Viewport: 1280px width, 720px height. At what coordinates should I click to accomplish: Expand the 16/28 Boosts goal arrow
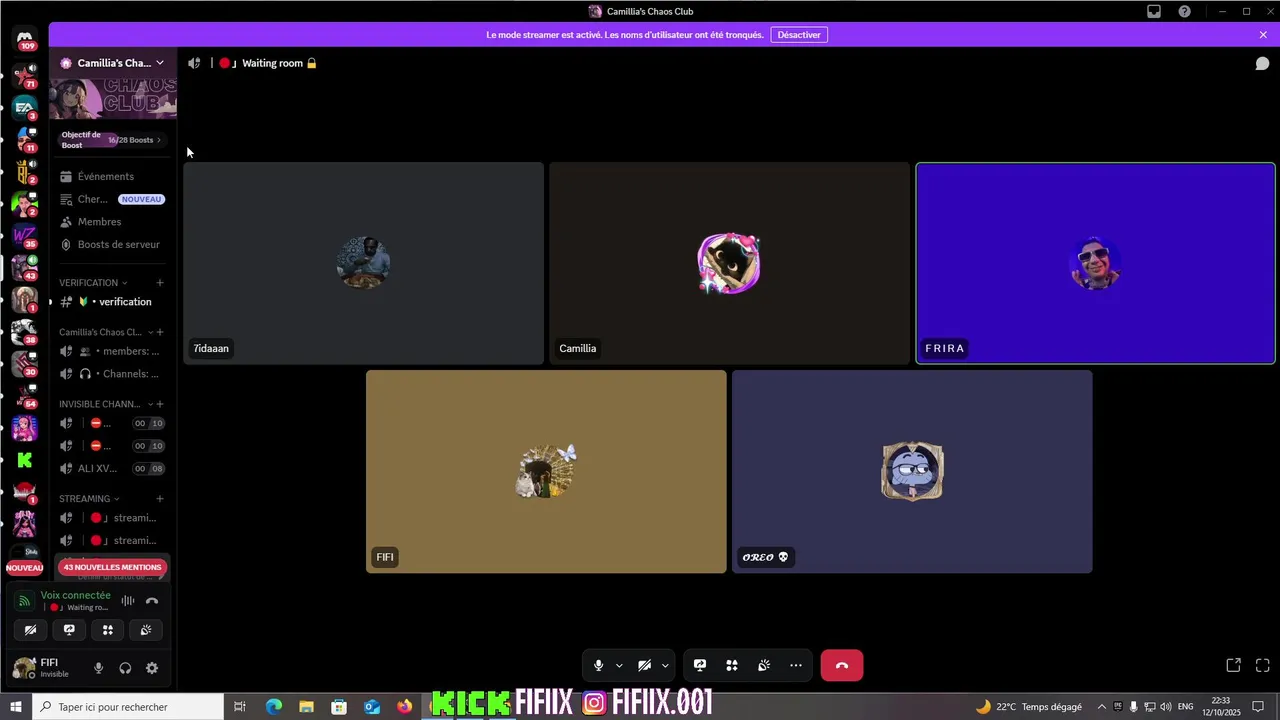pyautogui.click(x=158, y=140)
